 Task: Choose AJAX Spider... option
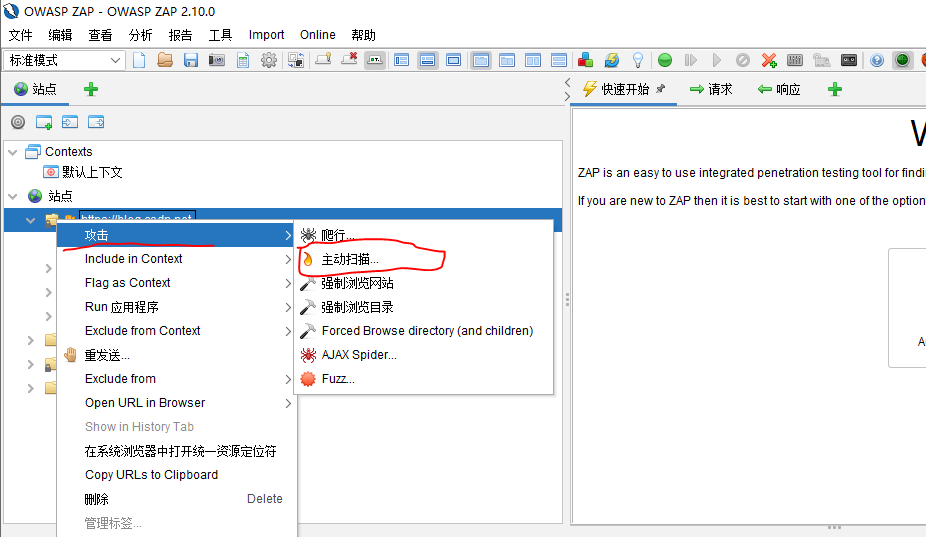pyautogui.click(x=424, y=355)
